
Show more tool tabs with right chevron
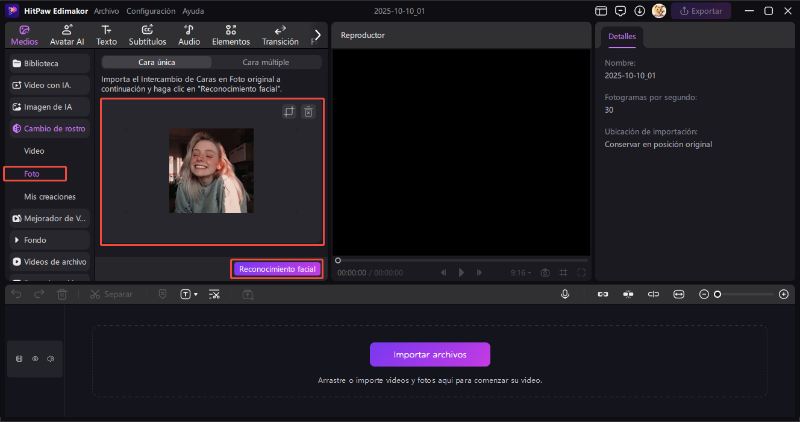coord(318,35)
